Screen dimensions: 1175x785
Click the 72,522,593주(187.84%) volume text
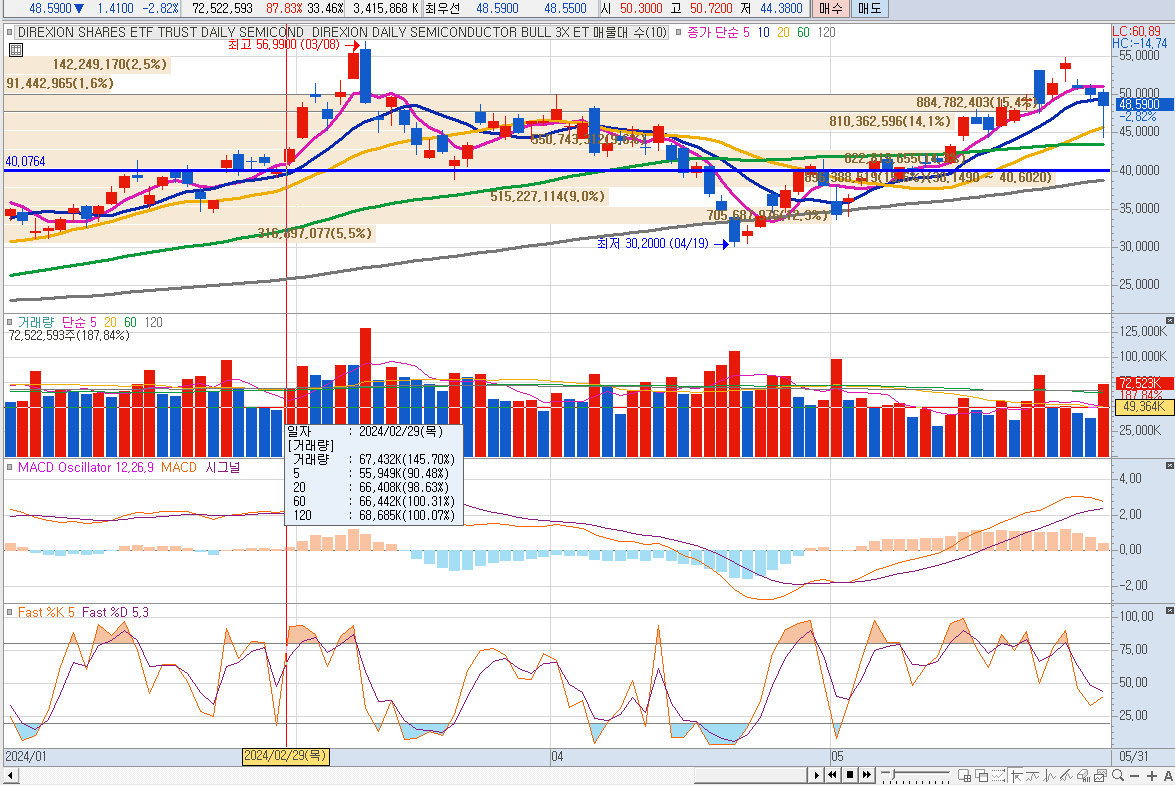[69, 336]
